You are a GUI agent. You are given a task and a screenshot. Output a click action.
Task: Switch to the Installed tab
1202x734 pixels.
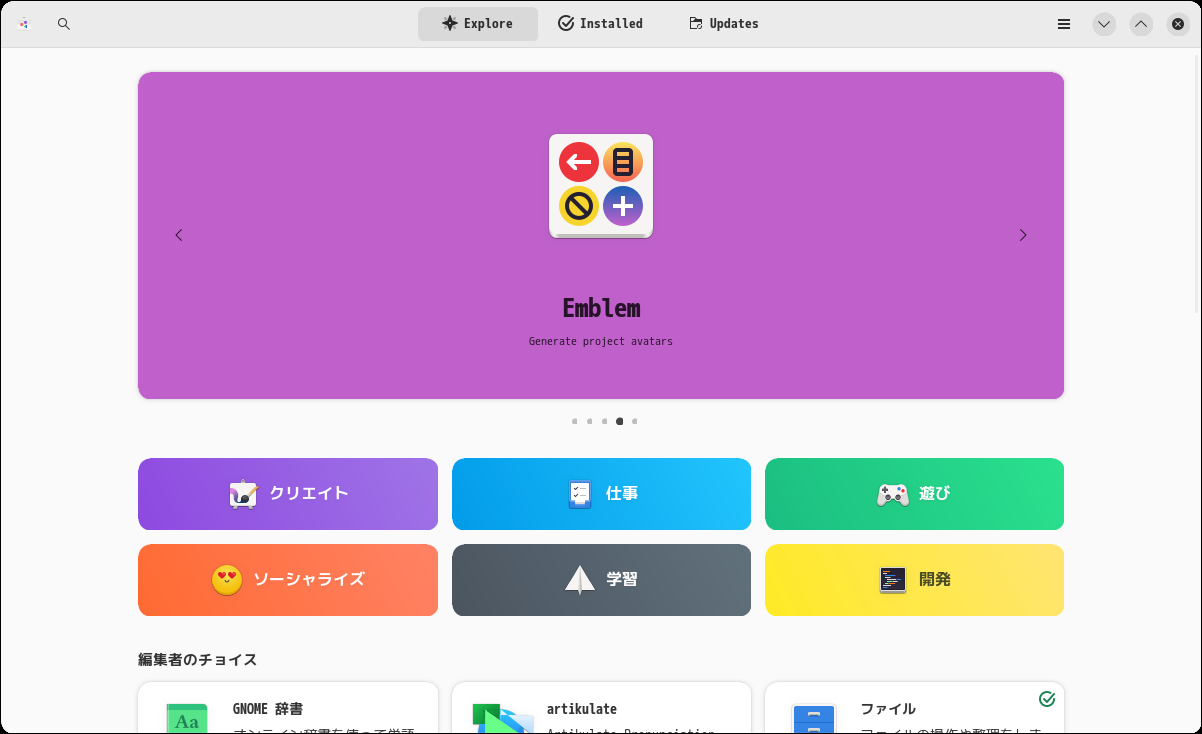tap(600, 23)
